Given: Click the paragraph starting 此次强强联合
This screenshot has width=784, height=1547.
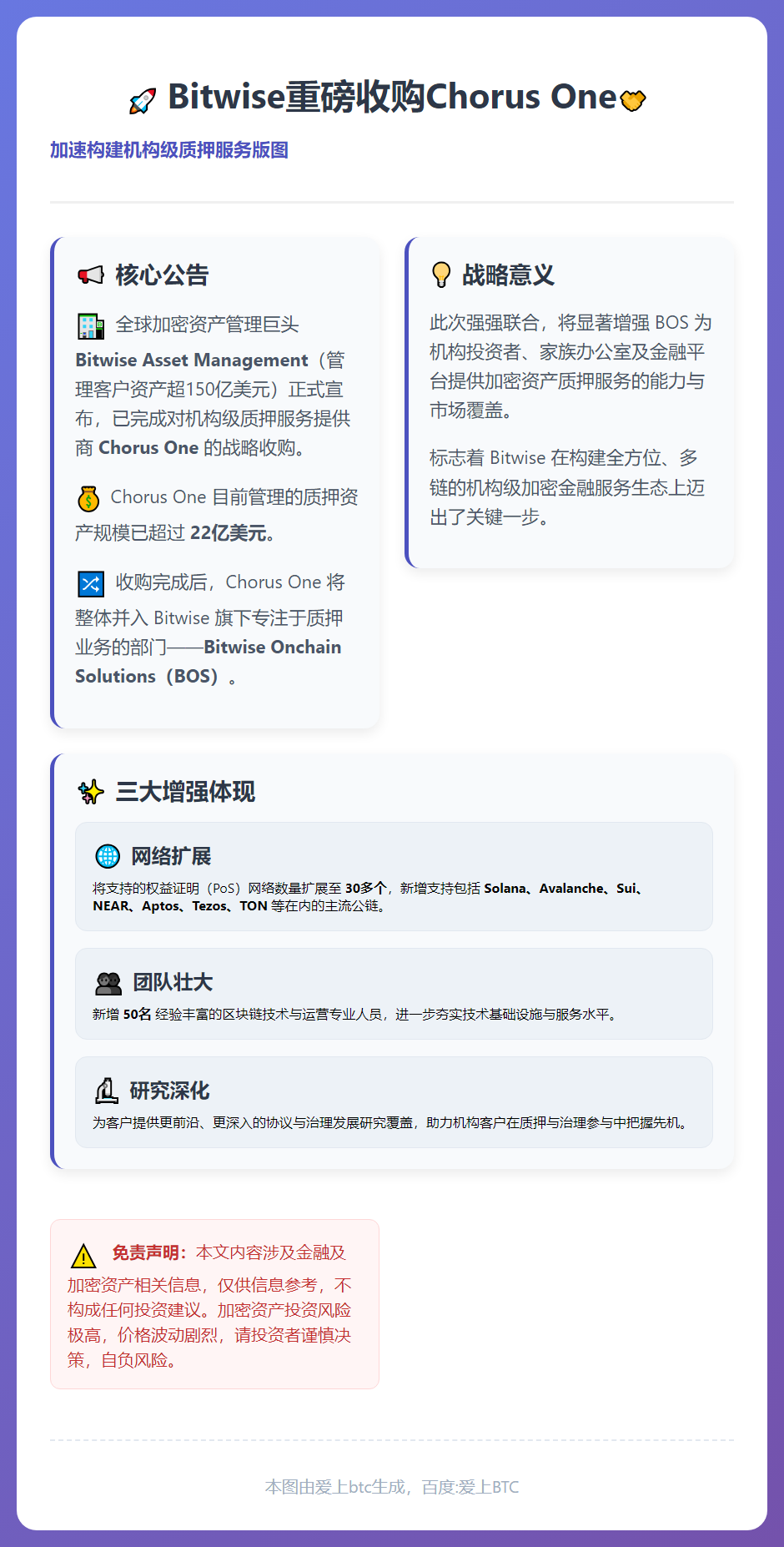Looking at the screenshot, I should click(570, 366).
